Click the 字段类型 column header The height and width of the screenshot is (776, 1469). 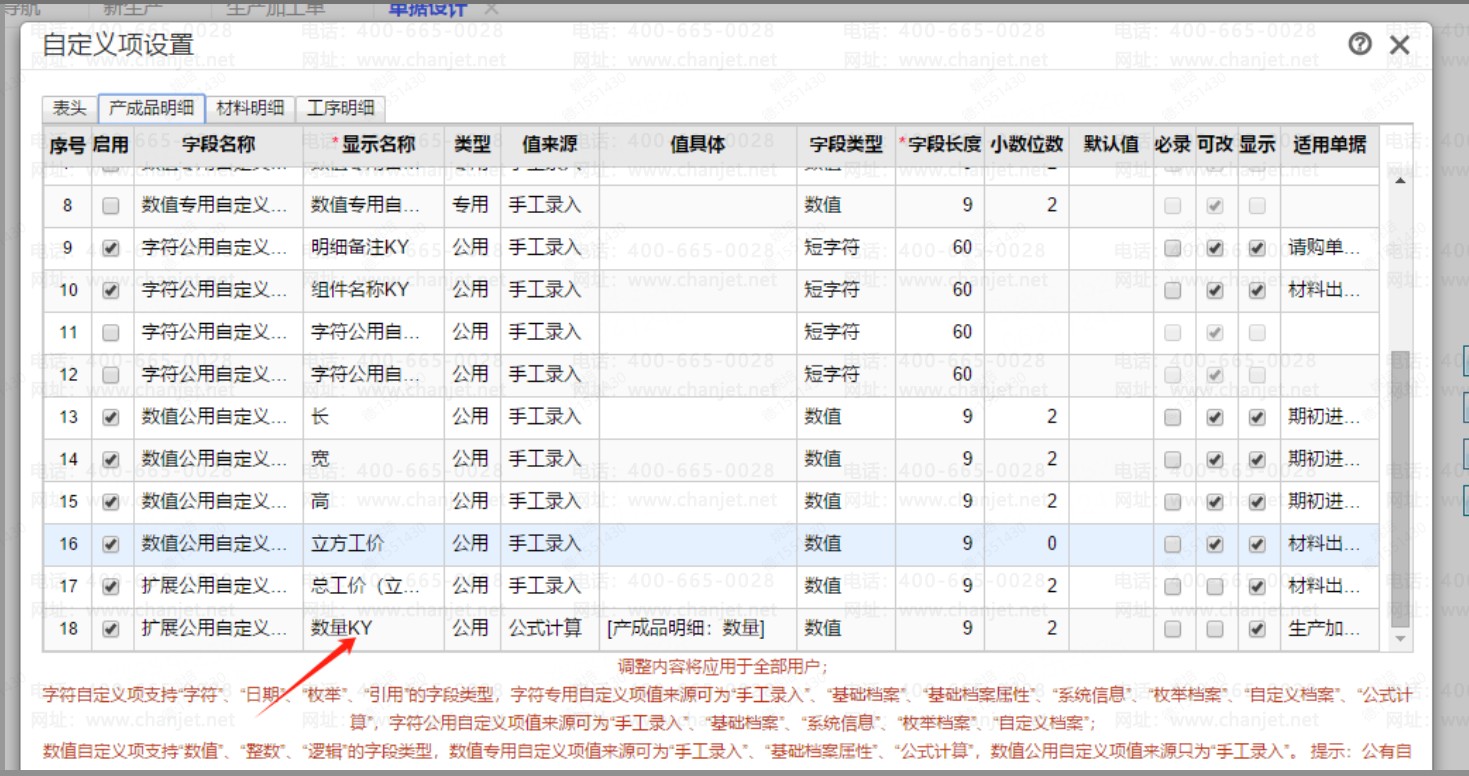coord(846,144)
